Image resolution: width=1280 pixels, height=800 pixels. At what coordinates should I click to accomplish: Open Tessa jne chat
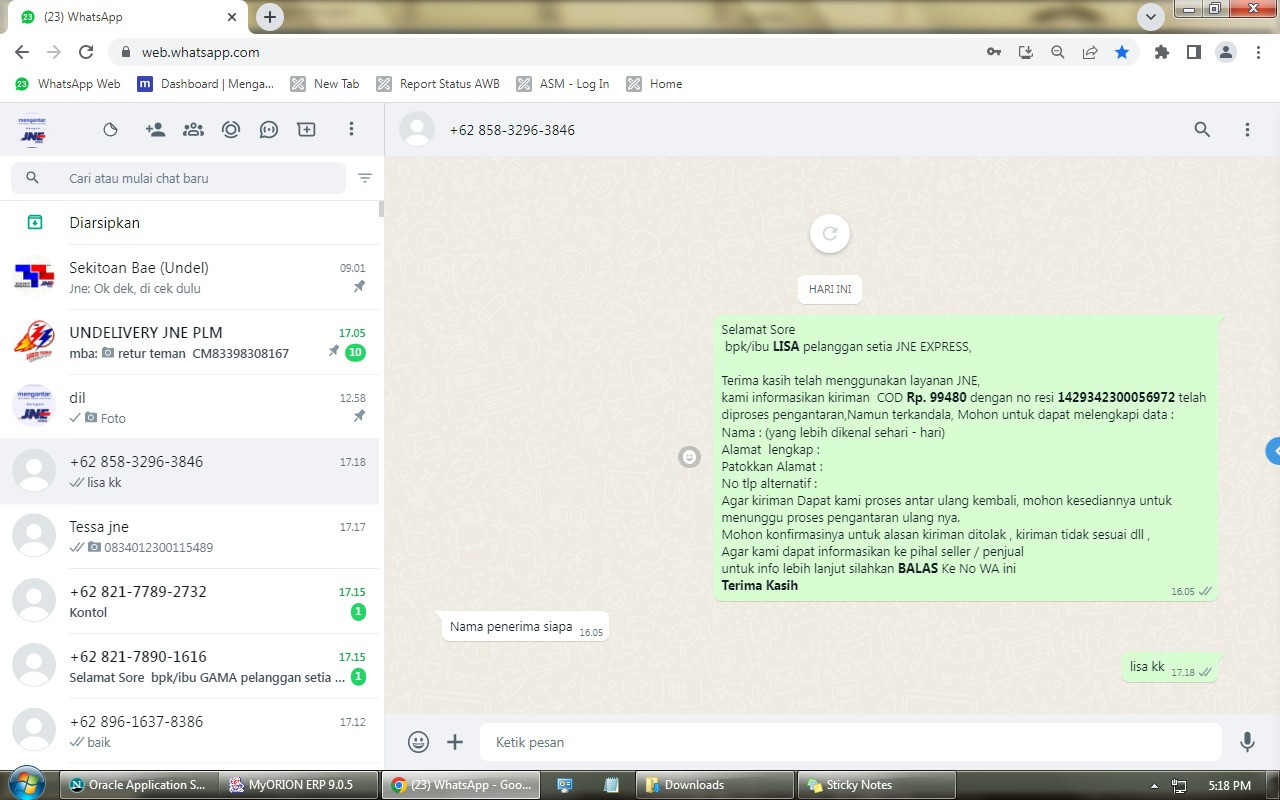(190, 536)
